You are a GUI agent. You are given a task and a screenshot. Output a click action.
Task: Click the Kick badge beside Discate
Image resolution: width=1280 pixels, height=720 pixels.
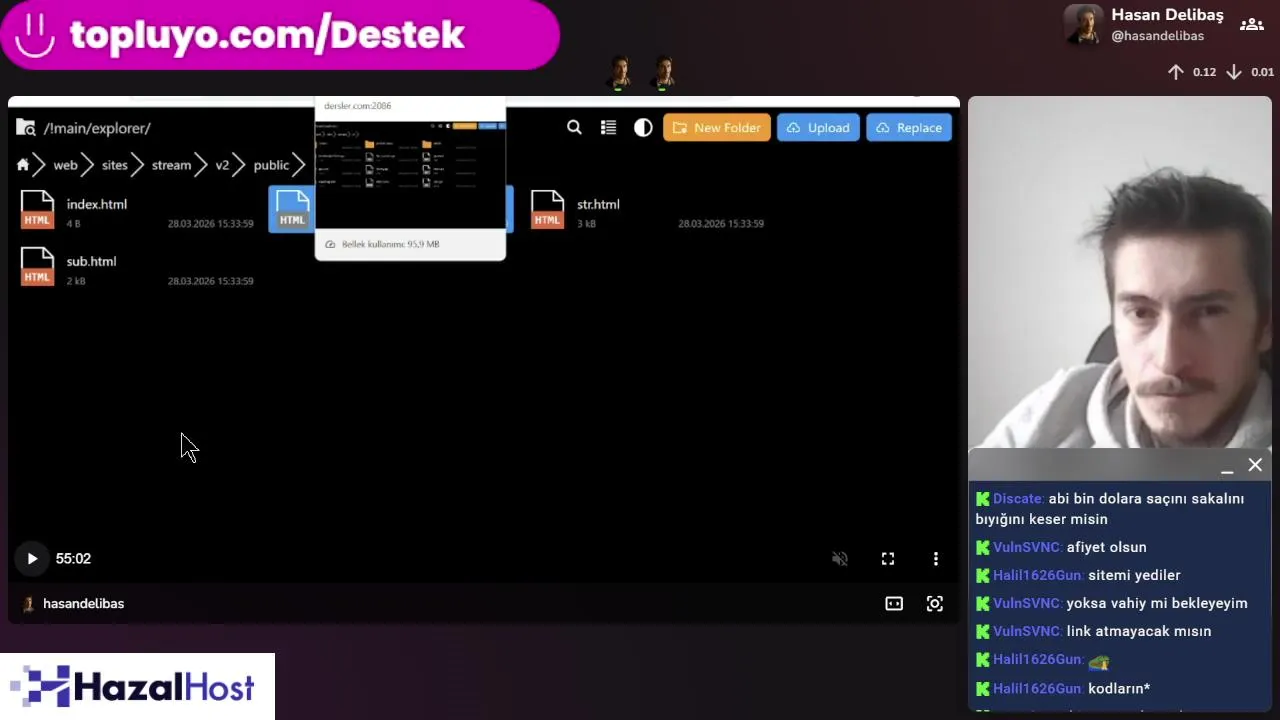point(982,499)
